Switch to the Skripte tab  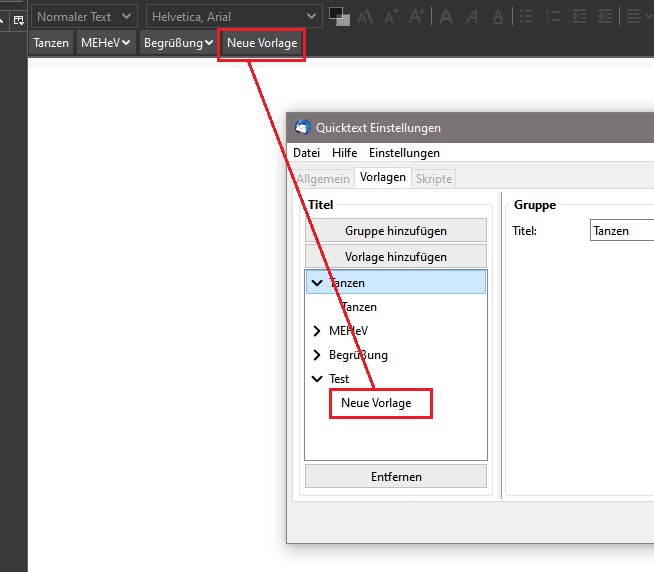433,178
